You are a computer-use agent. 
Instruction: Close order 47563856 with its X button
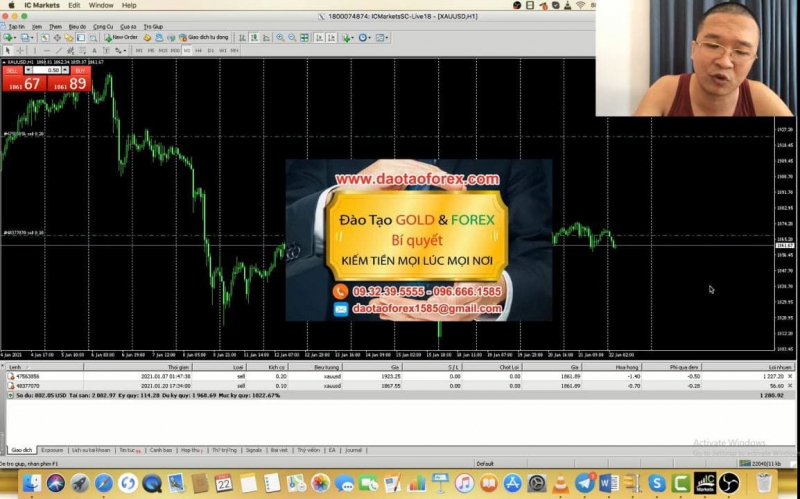coord(790,376)
